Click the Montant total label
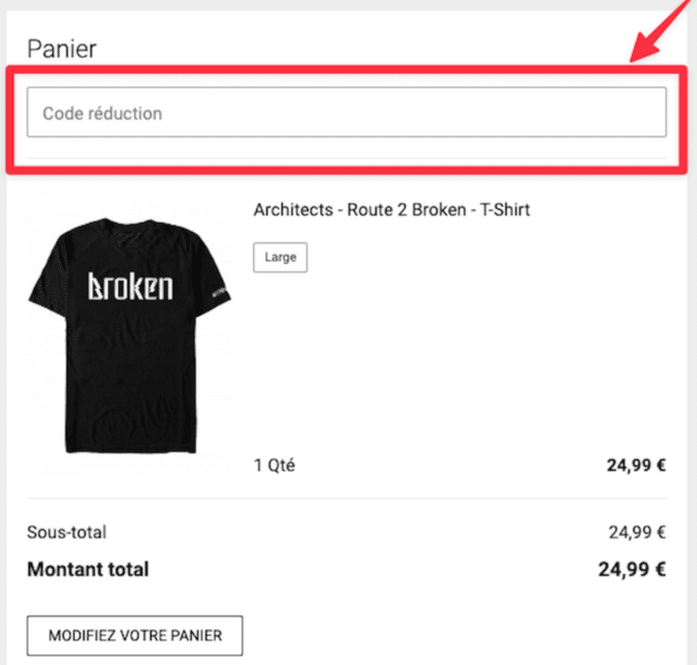697x665 pixels. [x=88, y=569]
